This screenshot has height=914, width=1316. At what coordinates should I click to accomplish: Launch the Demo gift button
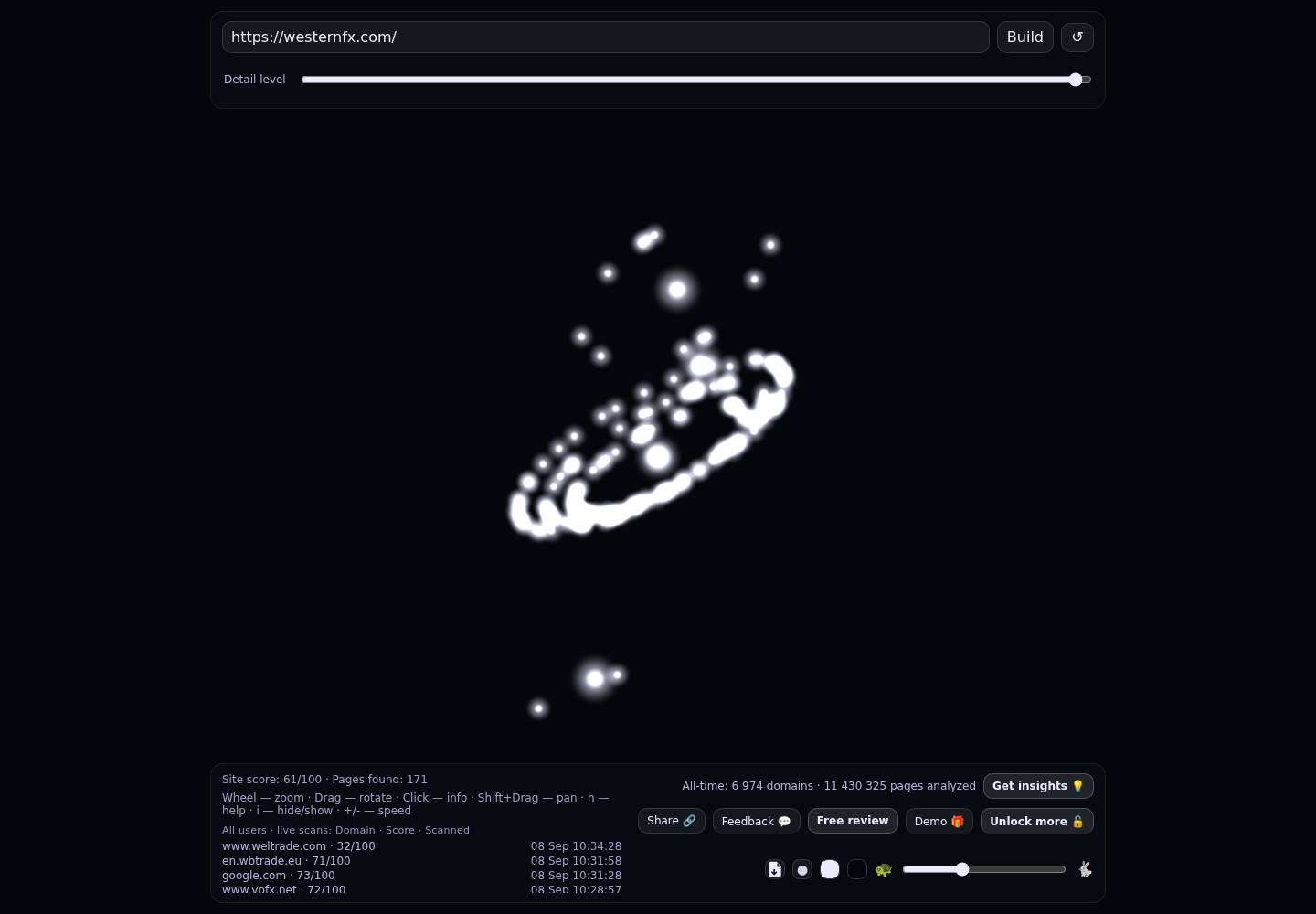tap(939, 821)
